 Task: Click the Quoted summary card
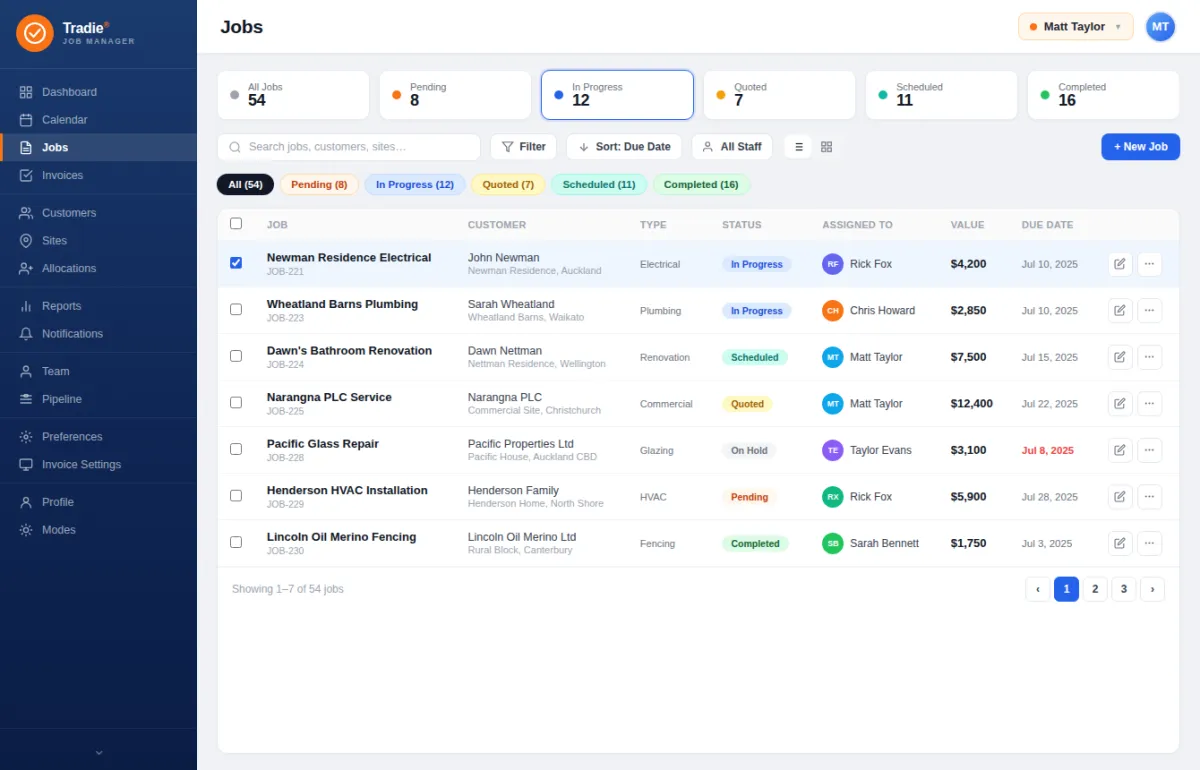click(x=779, y=95)
